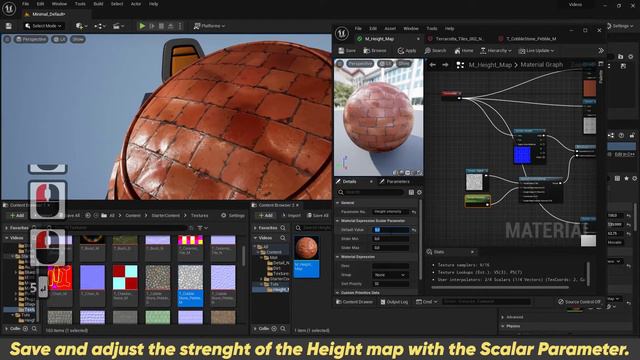Click the Play button in main toolbar
The height and width of the screenshot is (360, 640).
click(x=142, y=26)
